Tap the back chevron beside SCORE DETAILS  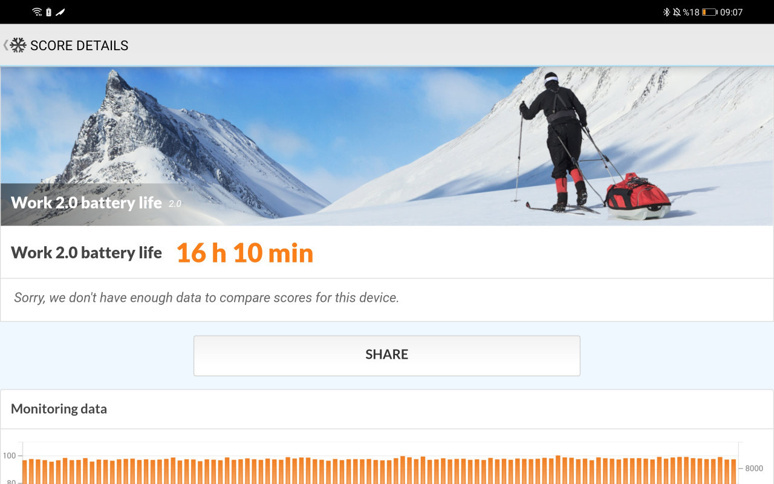point(5,45)
